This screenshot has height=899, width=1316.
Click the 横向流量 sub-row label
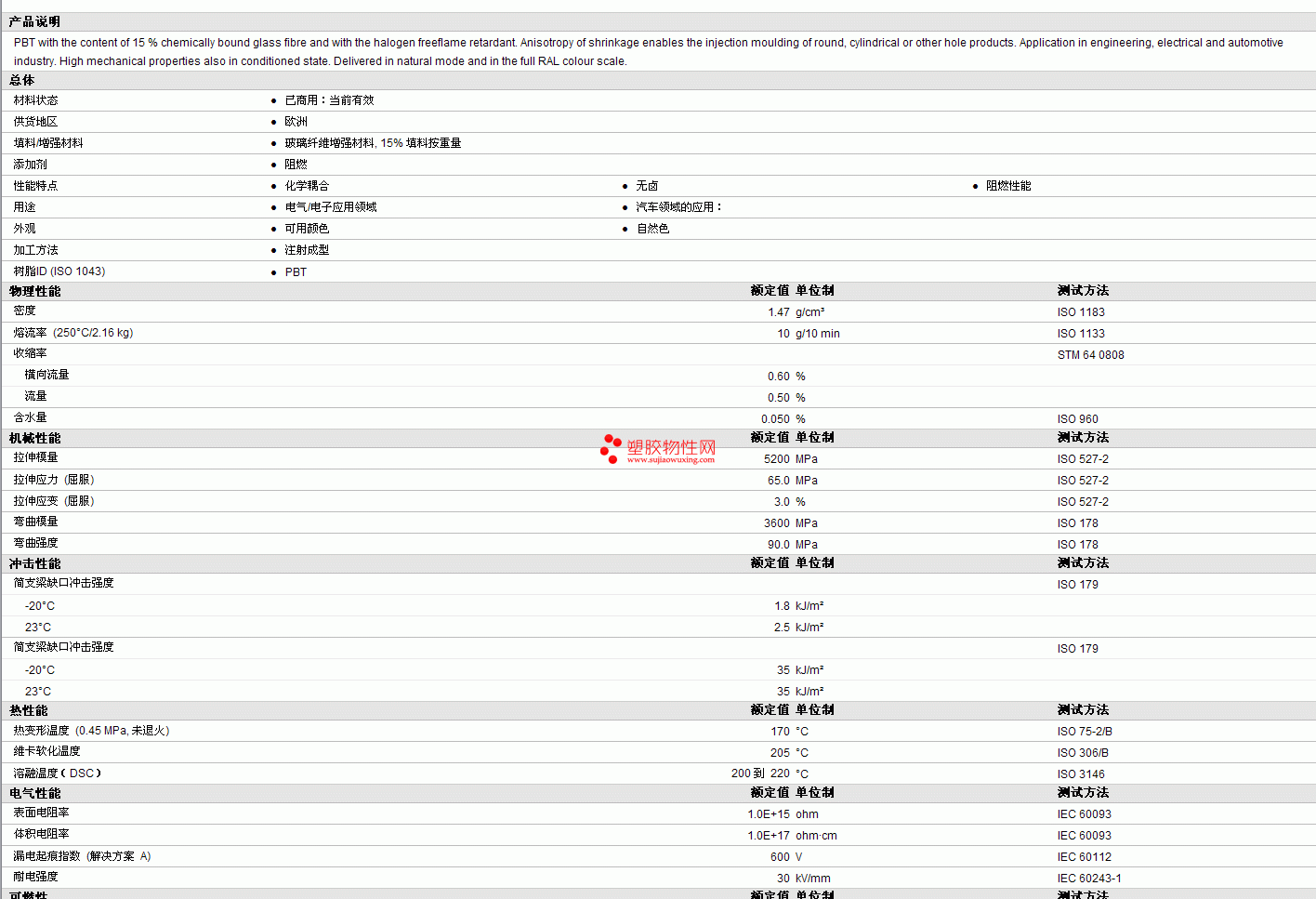click(46, 375)
